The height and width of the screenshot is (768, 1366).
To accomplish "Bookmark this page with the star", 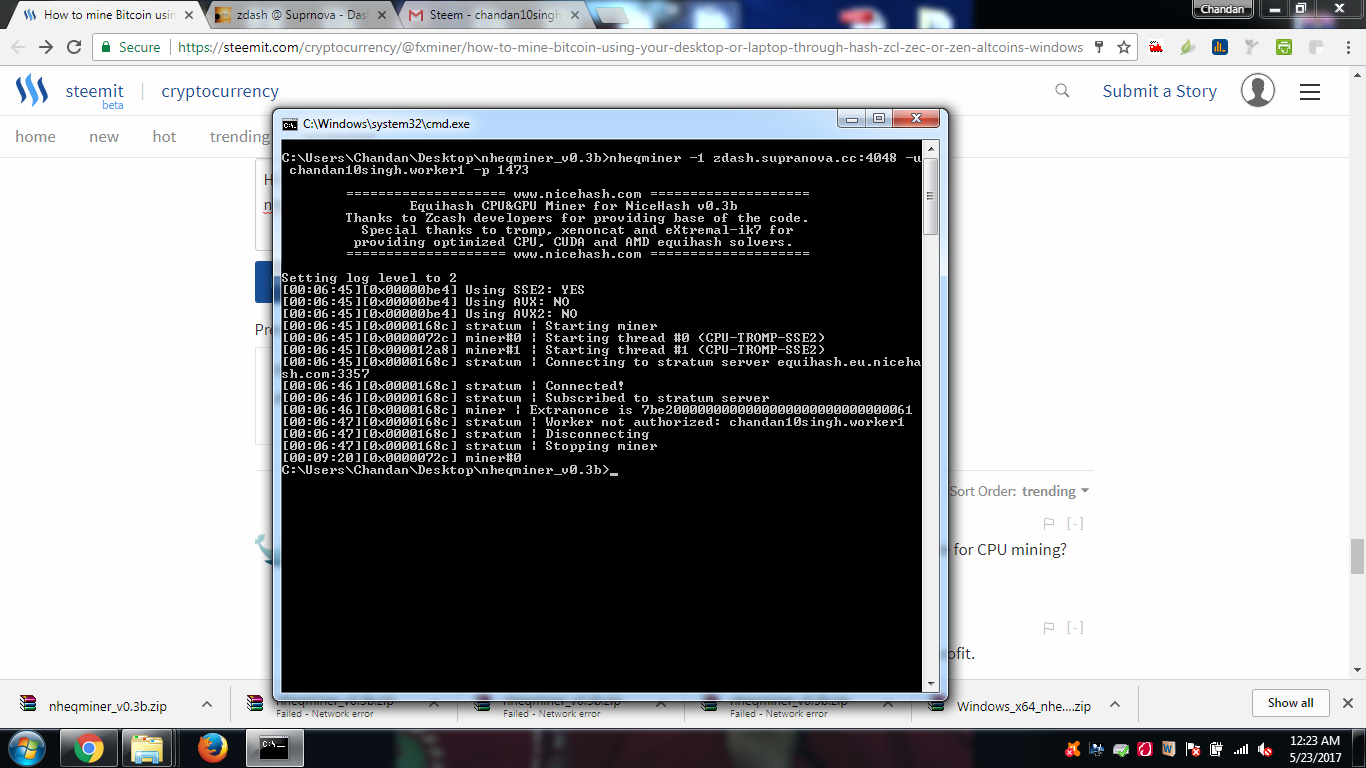I will tap(1124, 47).
